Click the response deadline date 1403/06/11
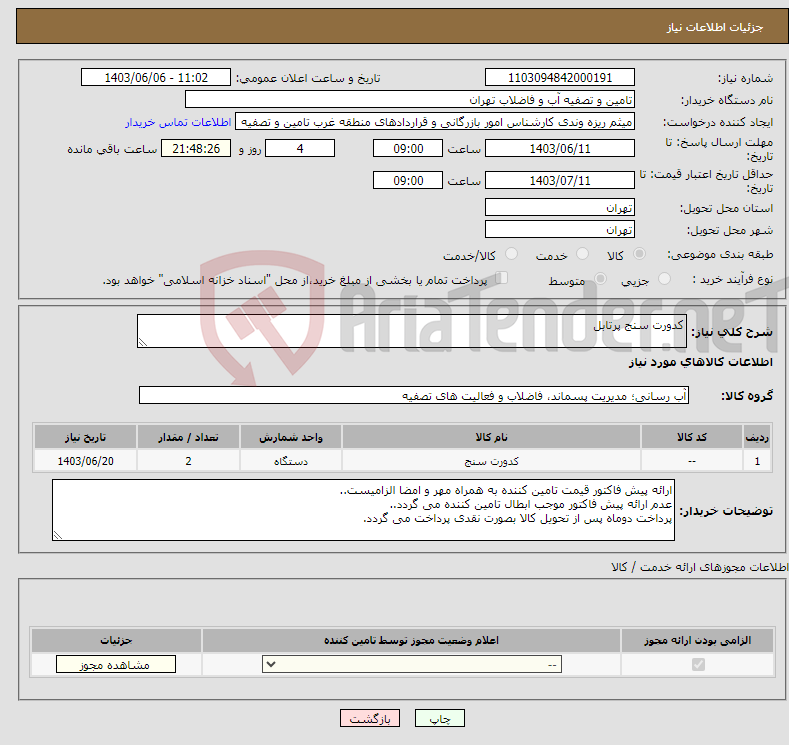 (560, 148)
